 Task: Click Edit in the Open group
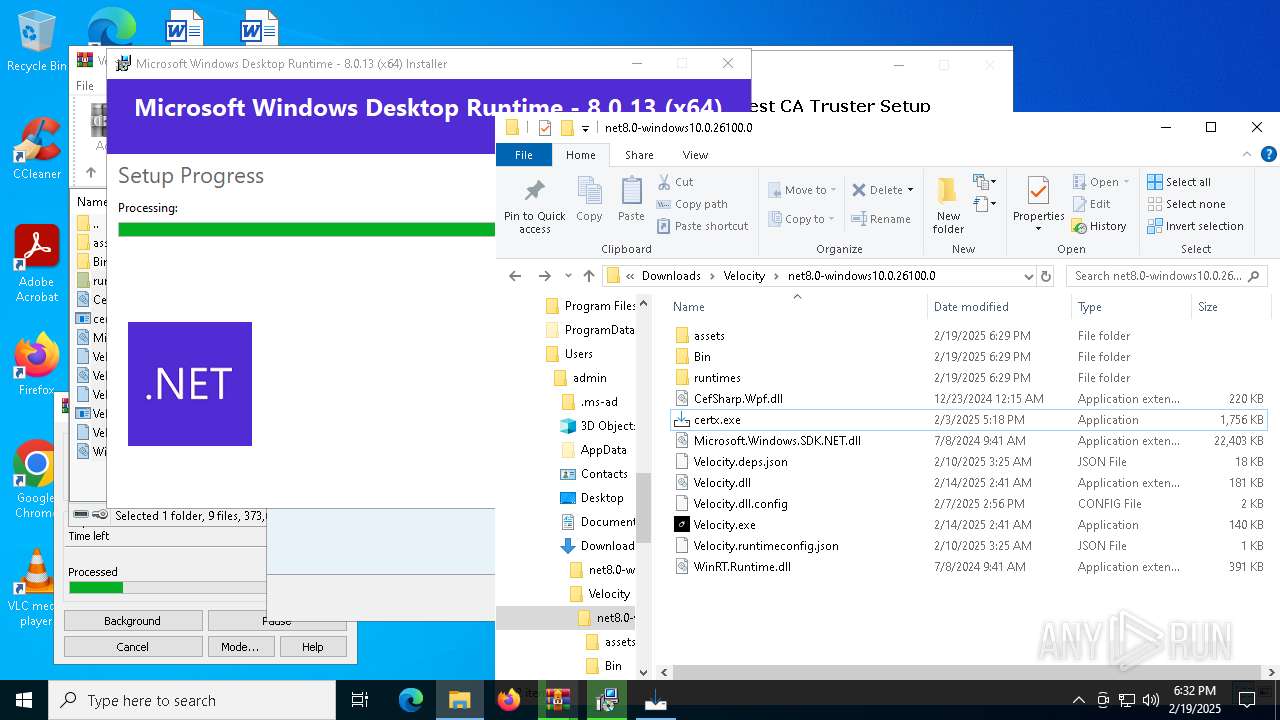tap(1092, 204)
